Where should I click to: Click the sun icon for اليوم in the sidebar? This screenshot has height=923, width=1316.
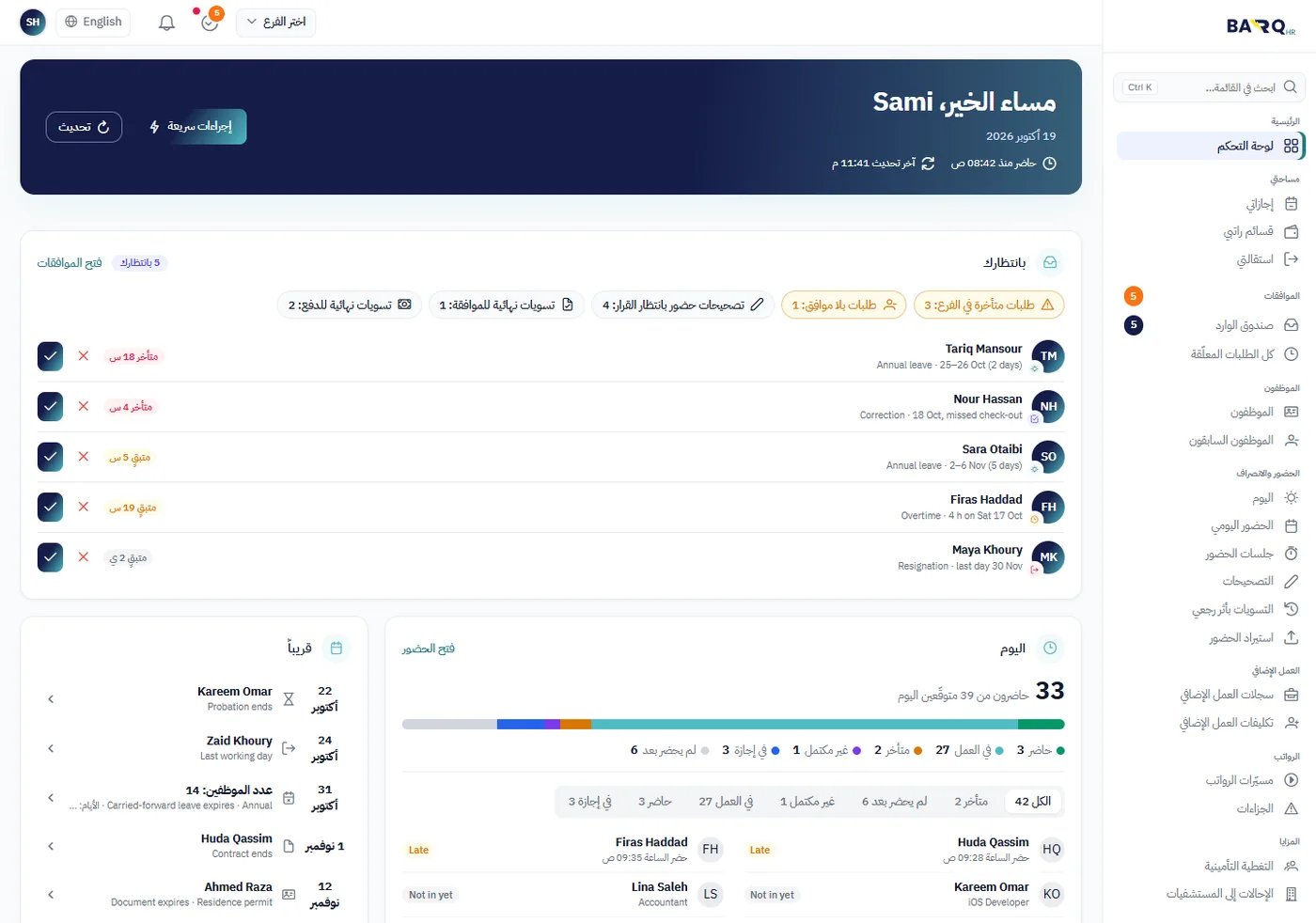click(1292, 498)
